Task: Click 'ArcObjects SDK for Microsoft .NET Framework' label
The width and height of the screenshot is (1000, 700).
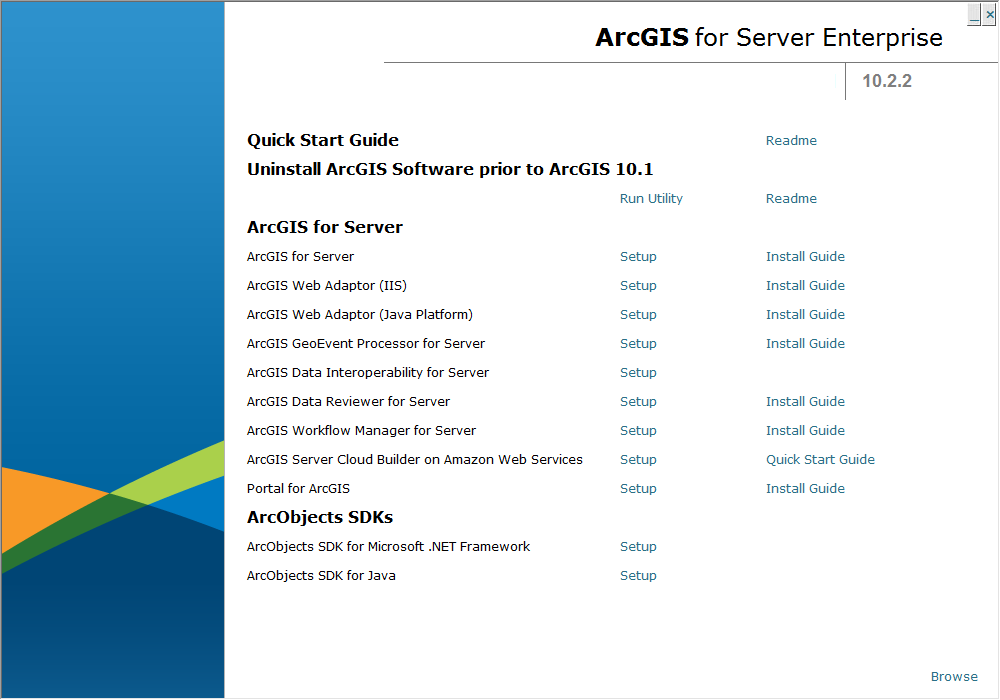Action: point(388,546)
